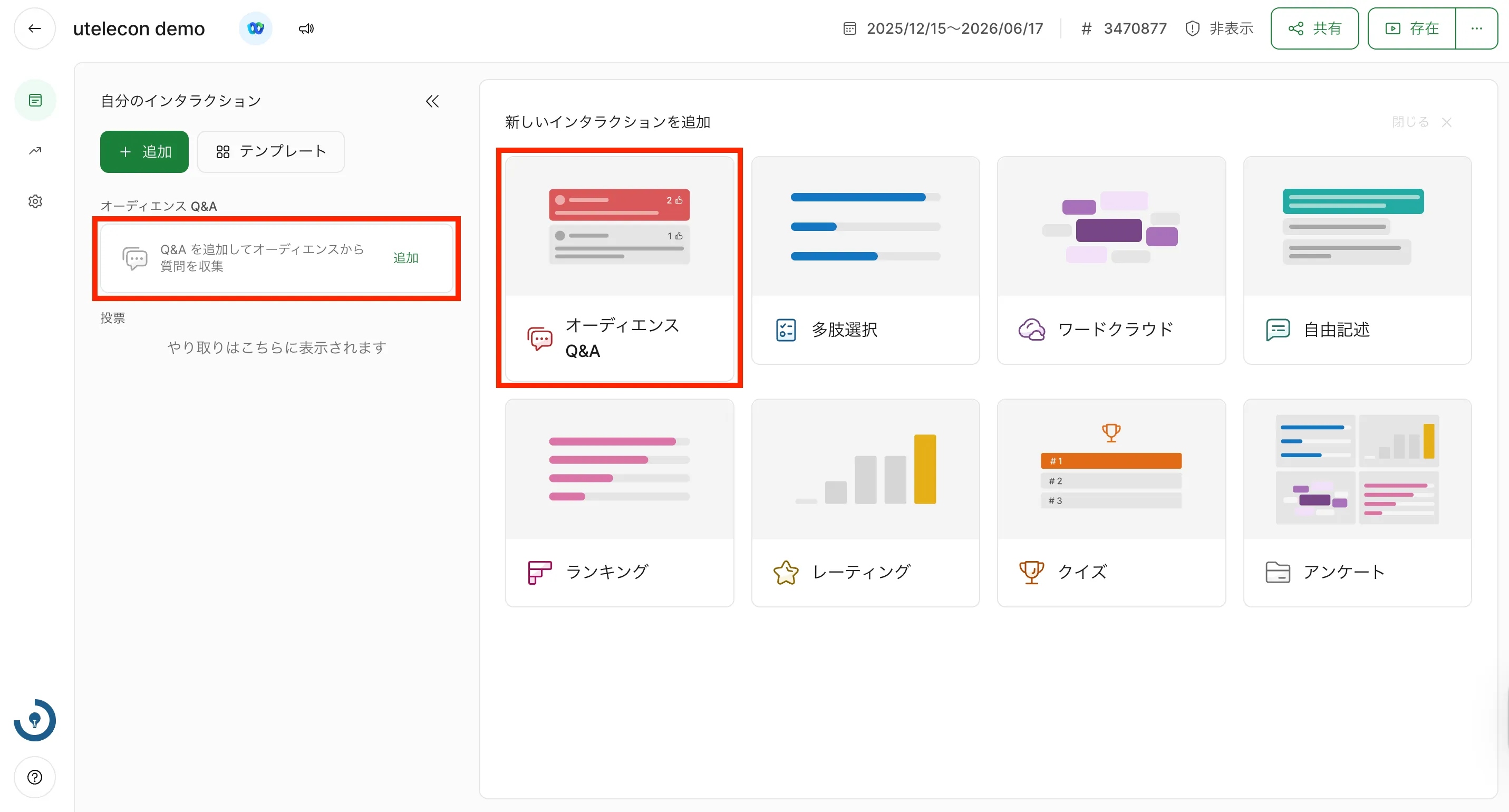The height and width of the screenshot is (812, 1509).
Task: Open the テンプレート templates button
Action: (270, 152)
